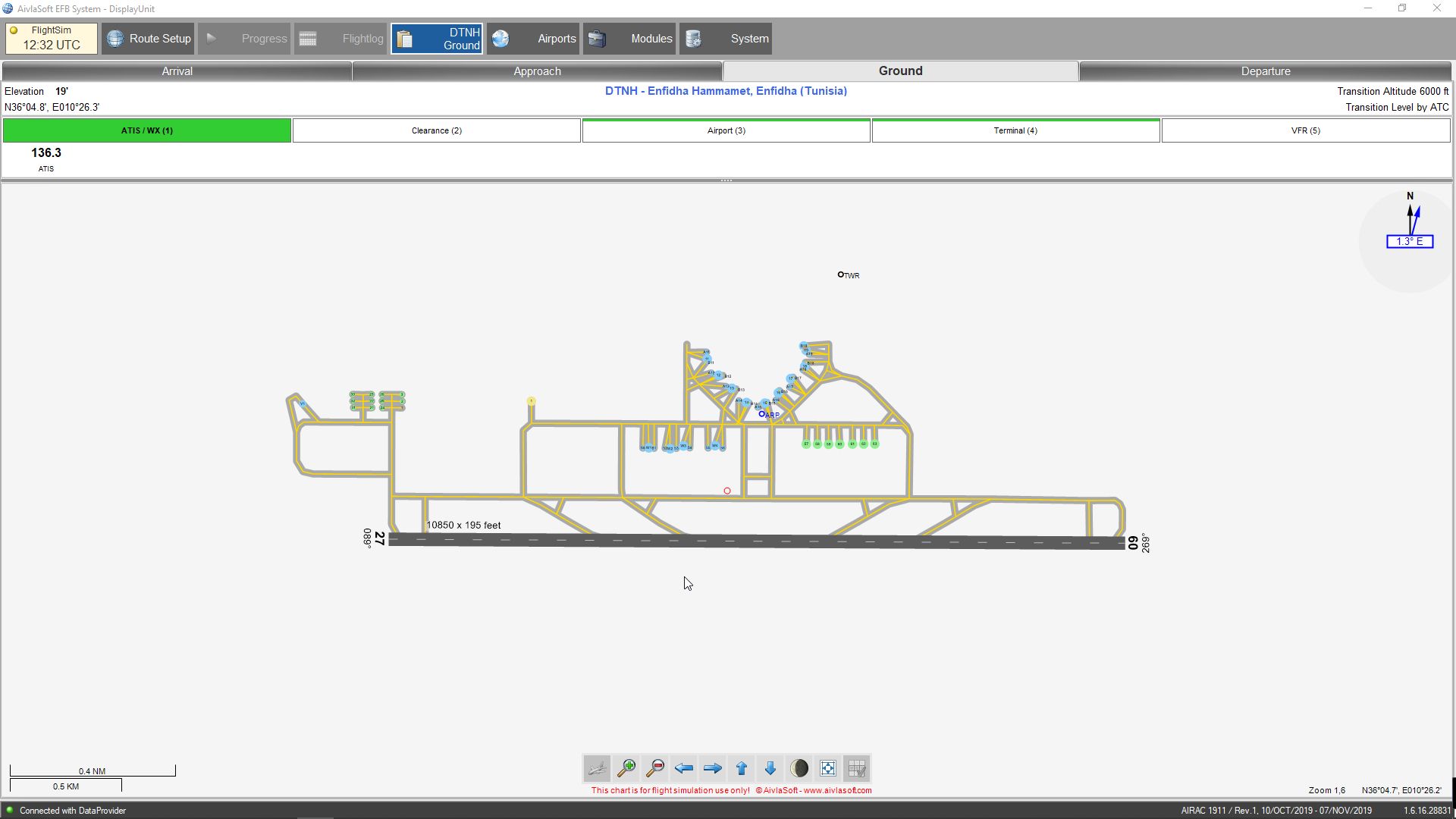1456x819 pixels.
Task: Click the panel splitter handle dots
Action: click(726, 180)
